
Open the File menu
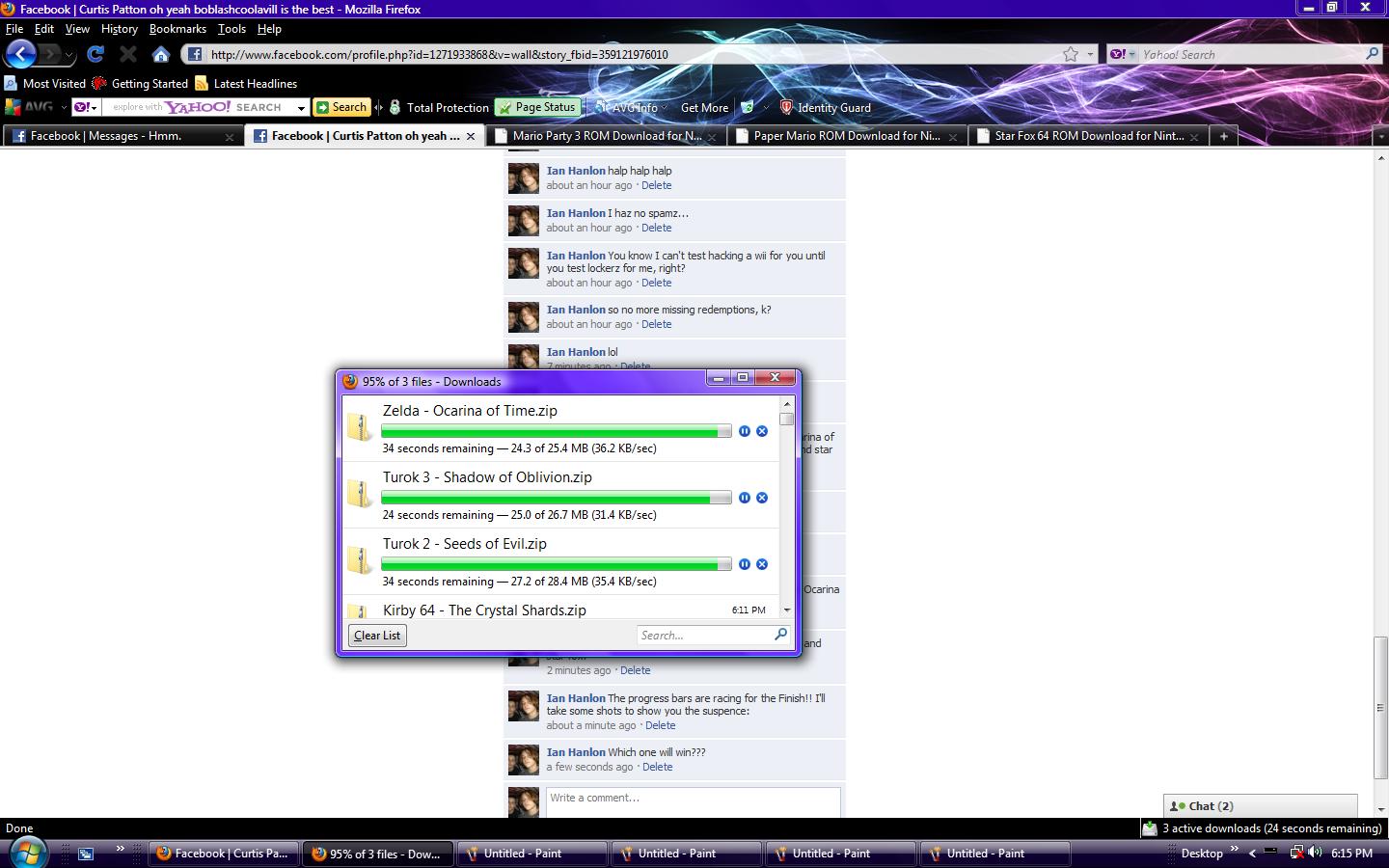(14, 29)
